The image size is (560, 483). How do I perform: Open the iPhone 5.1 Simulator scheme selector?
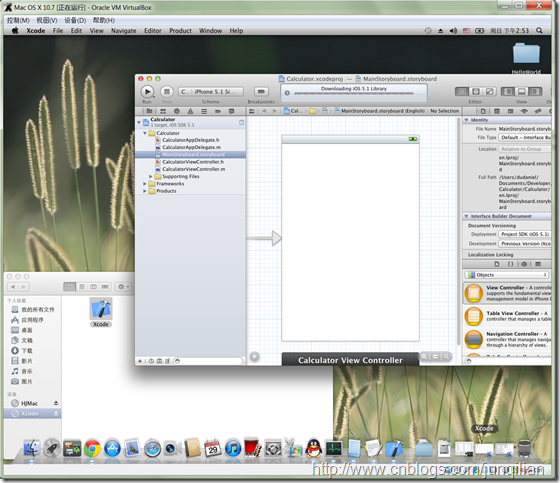coord(211,92)
